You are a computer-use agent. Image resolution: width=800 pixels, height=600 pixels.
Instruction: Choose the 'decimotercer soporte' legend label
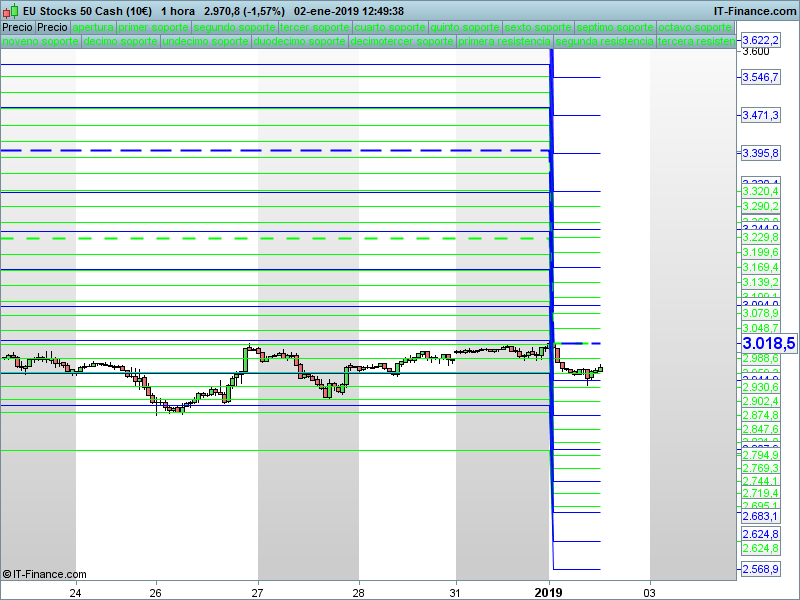tap(402, 42)
